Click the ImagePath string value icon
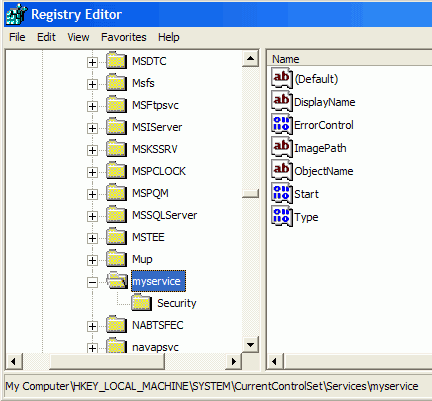 (282, 147)
